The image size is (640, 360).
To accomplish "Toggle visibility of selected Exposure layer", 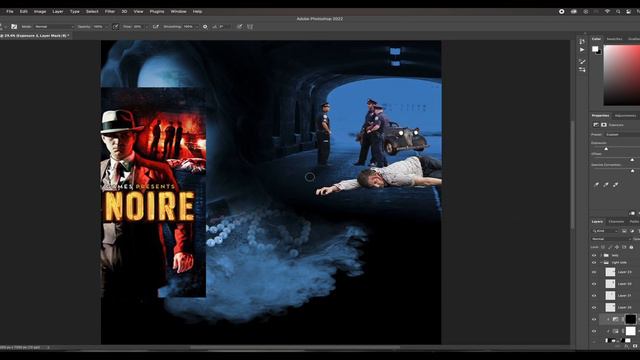I will (x=594, y=319).
